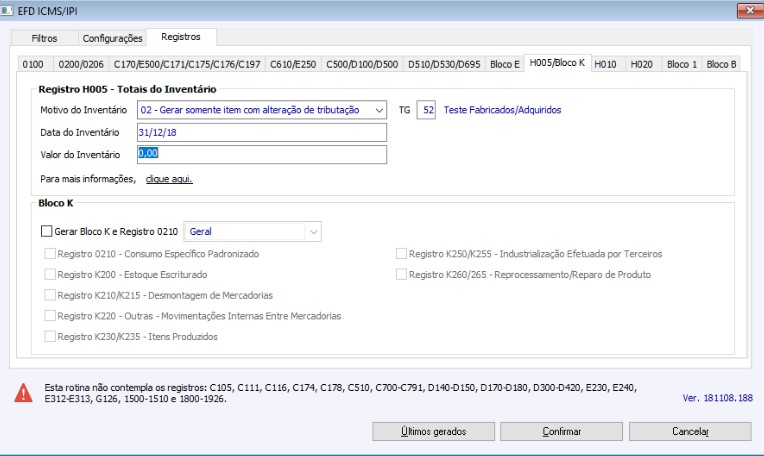764x456 pixels.
Task: Select the Registros tab
Action: pos(181,37)
